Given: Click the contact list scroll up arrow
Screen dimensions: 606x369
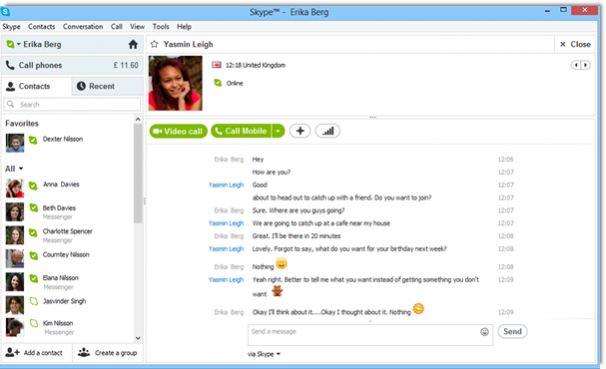Looking at the screenshot, I should tap(138, 119).
